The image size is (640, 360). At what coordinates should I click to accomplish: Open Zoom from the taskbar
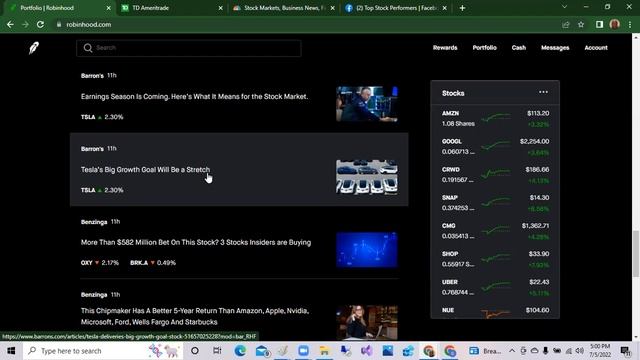click(x=303, y=351)
